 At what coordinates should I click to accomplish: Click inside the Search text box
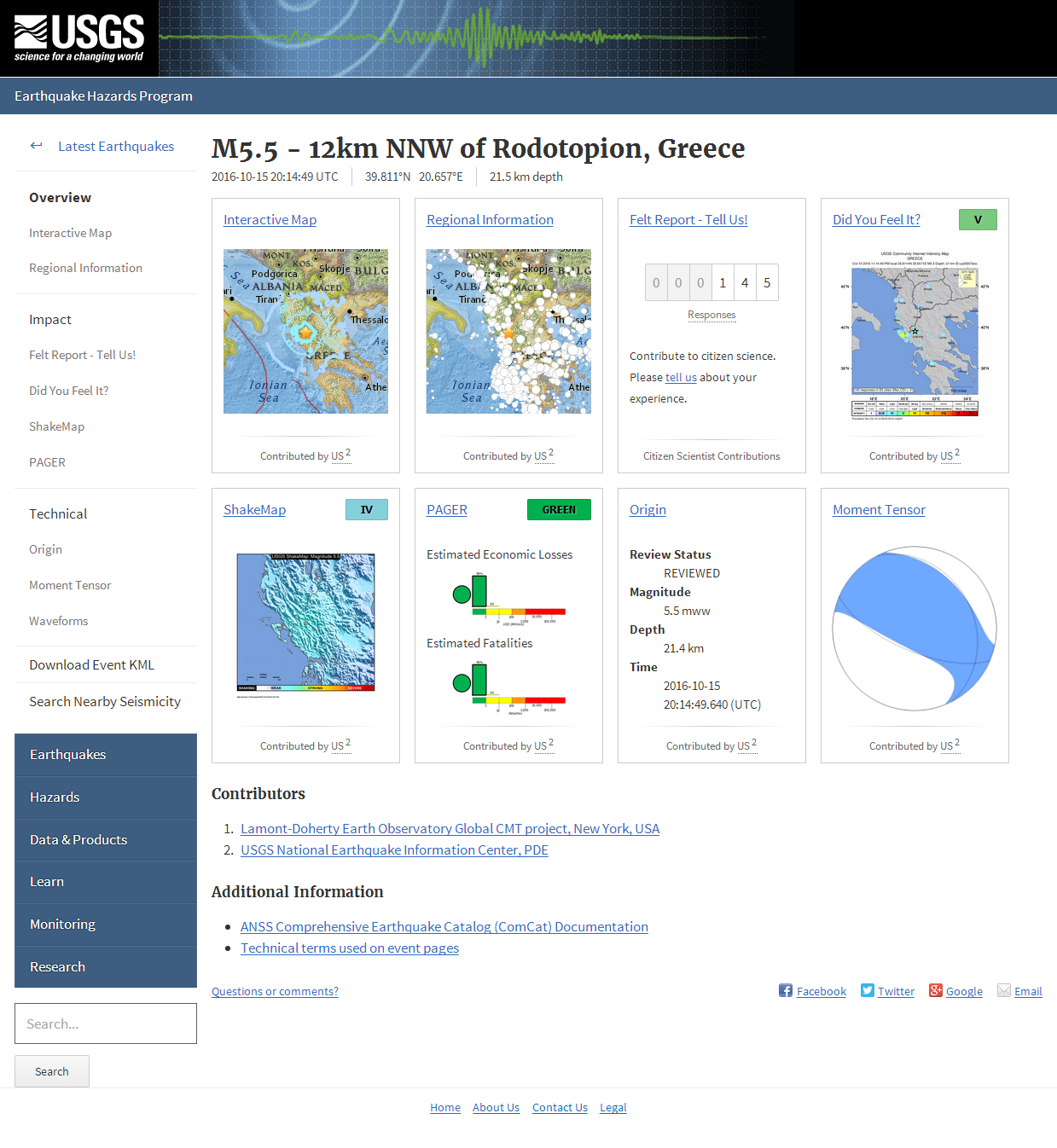105,1023
